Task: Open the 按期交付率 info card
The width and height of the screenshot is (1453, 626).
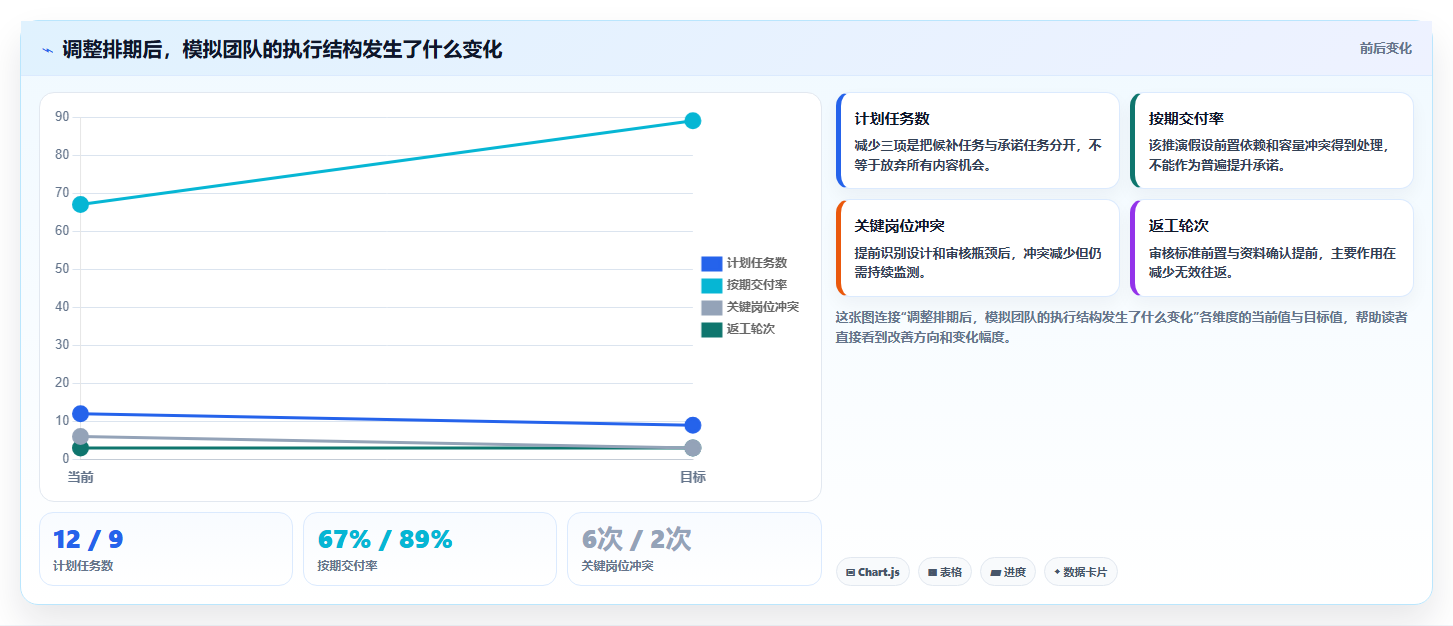Action: [1272, 141]
